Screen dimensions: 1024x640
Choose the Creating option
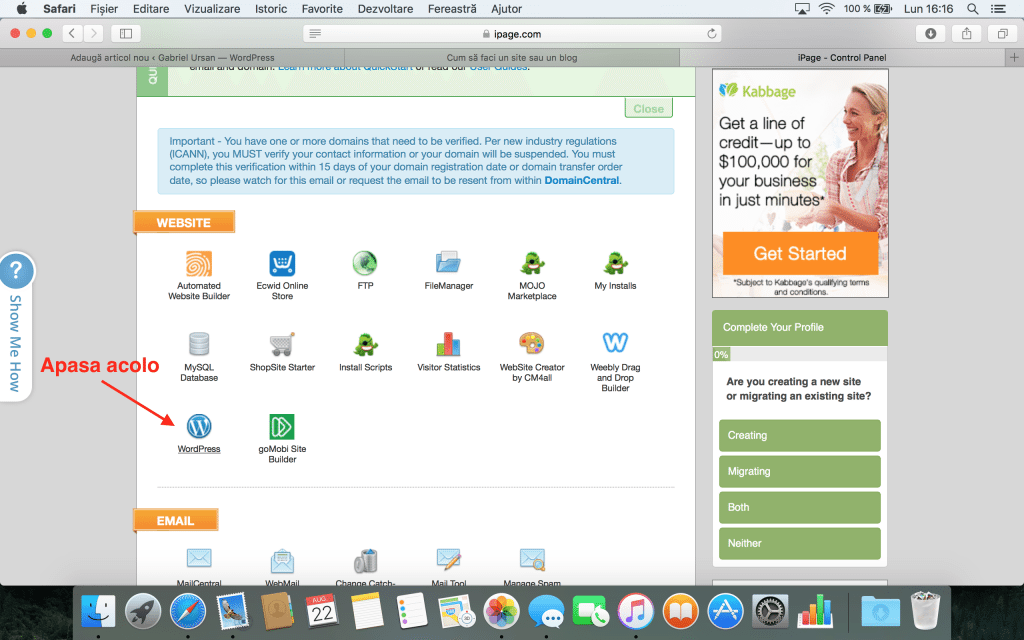[799, 436]
